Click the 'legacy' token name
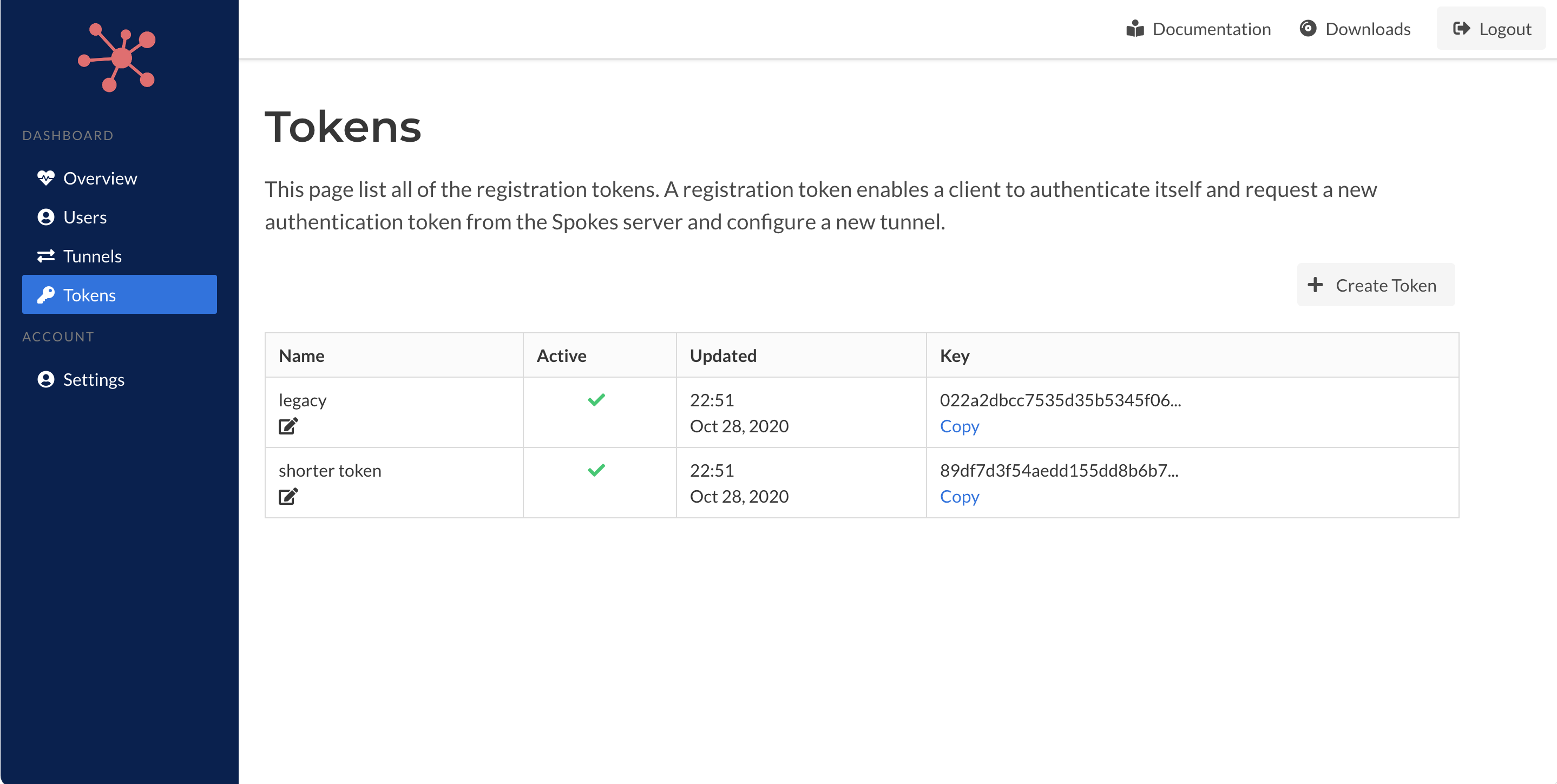 302,400
